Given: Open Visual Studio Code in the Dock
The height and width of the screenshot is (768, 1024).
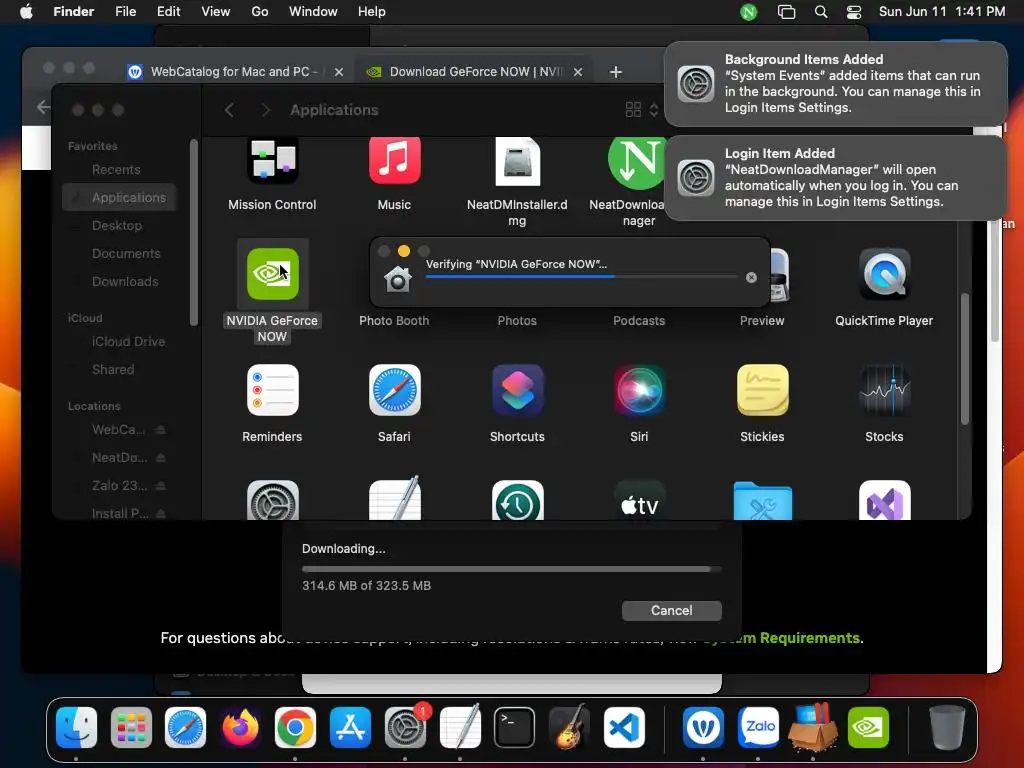Looking at the screenshot, I should pos(624,727).
